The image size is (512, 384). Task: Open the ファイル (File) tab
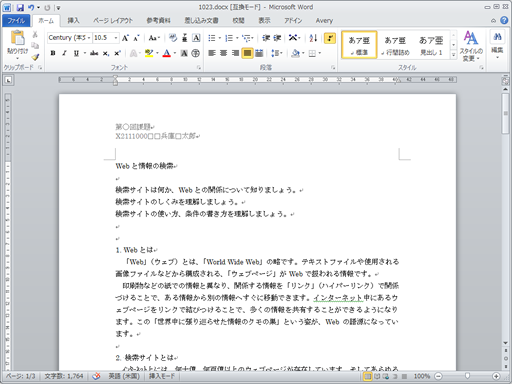click(16, 21)
